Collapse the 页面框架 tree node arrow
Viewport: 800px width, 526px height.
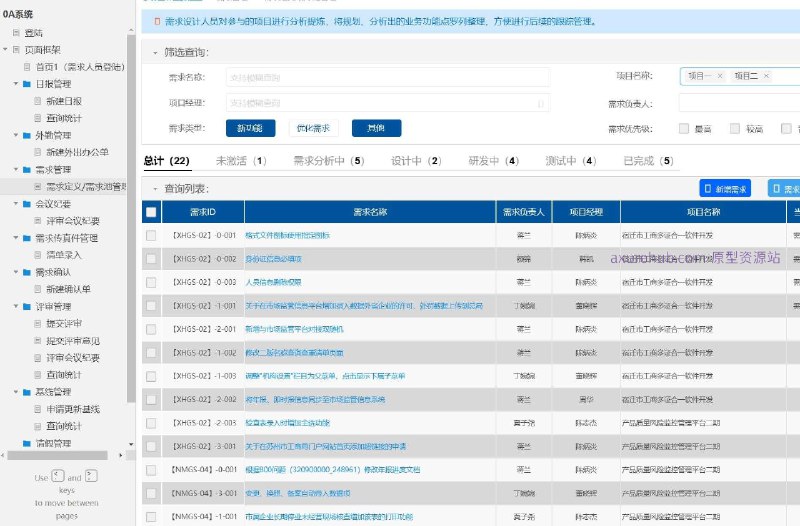click(x=5, y=49)
